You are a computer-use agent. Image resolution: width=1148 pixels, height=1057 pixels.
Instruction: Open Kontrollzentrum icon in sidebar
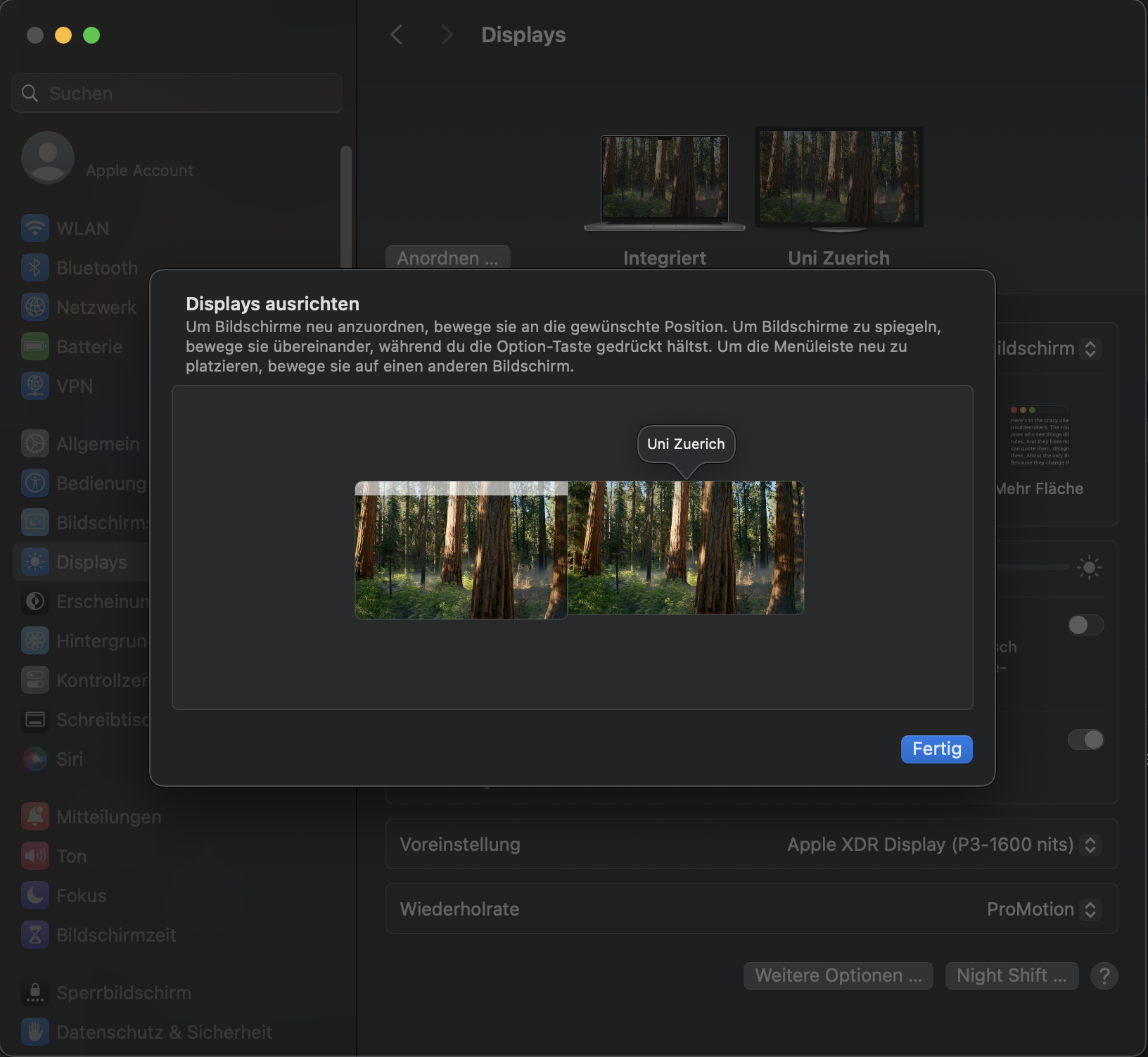pos(35,680)
